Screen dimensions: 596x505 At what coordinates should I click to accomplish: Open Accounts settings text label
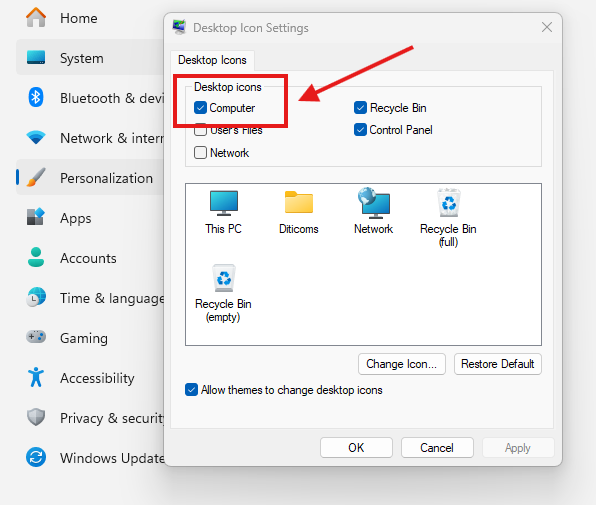point(88,258)
